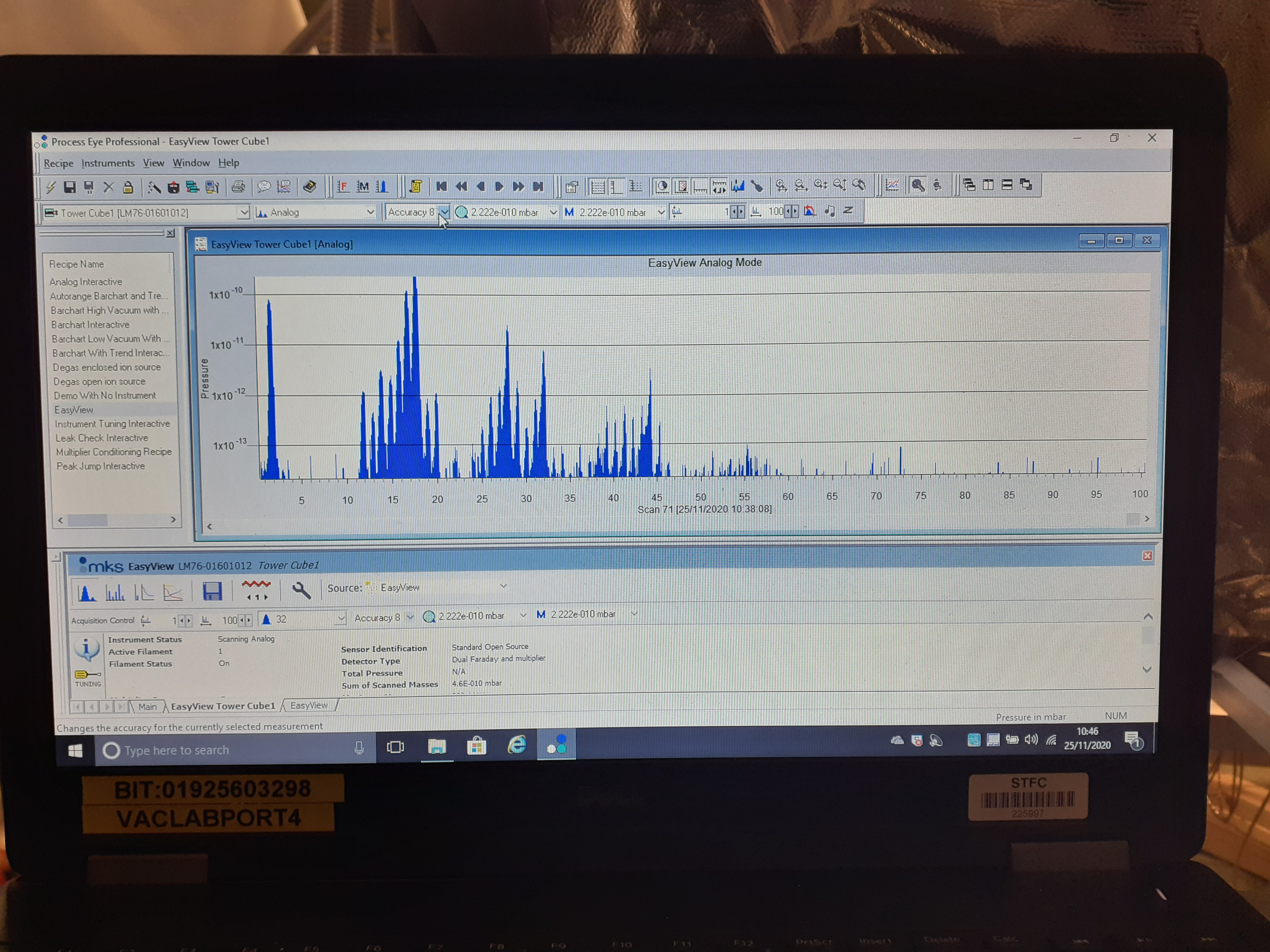Open the Analog mode dropdown in top toolbar
Viewport: 1270px width, 952px height.
370,212
